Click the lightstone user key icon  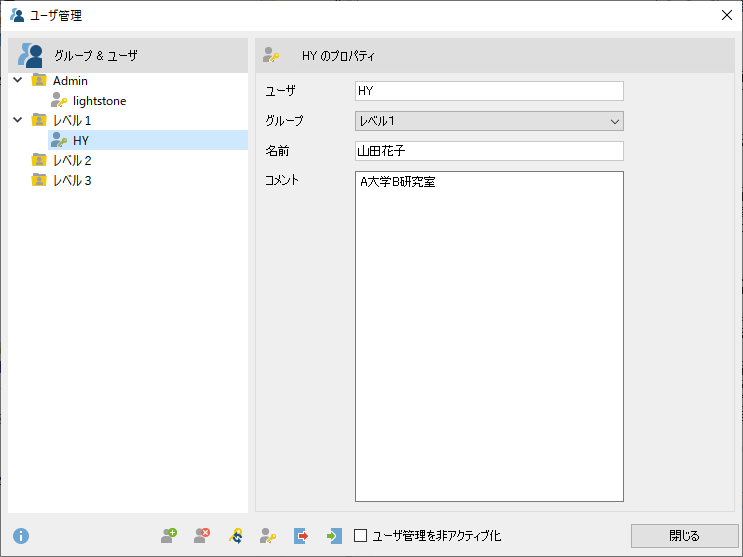[59, 100]
